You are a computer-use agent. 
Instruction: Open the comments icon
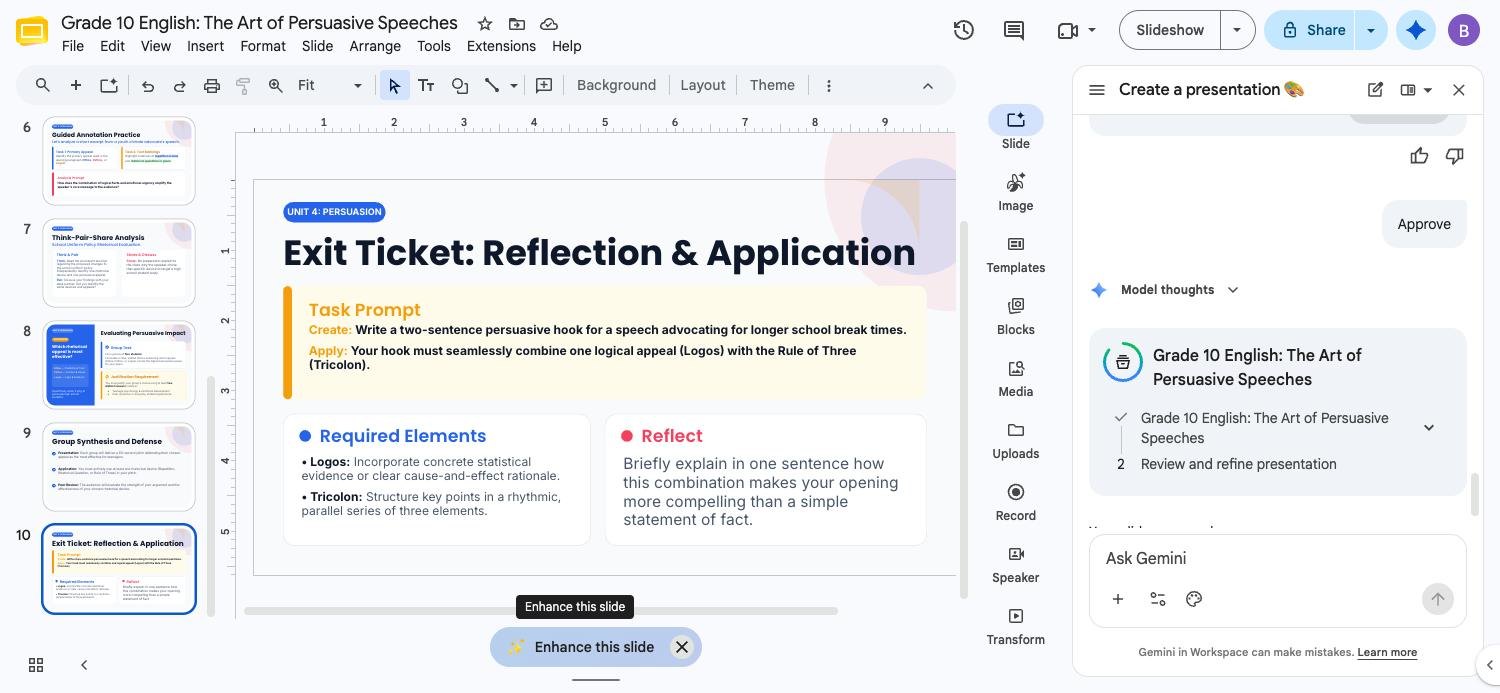tap(1013, 30)
